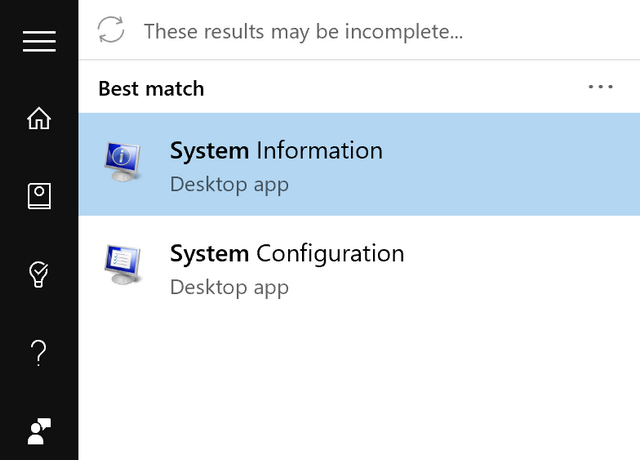Go to Cortana Home via house icon
The image size is (640, 460).
pos(39,118)
